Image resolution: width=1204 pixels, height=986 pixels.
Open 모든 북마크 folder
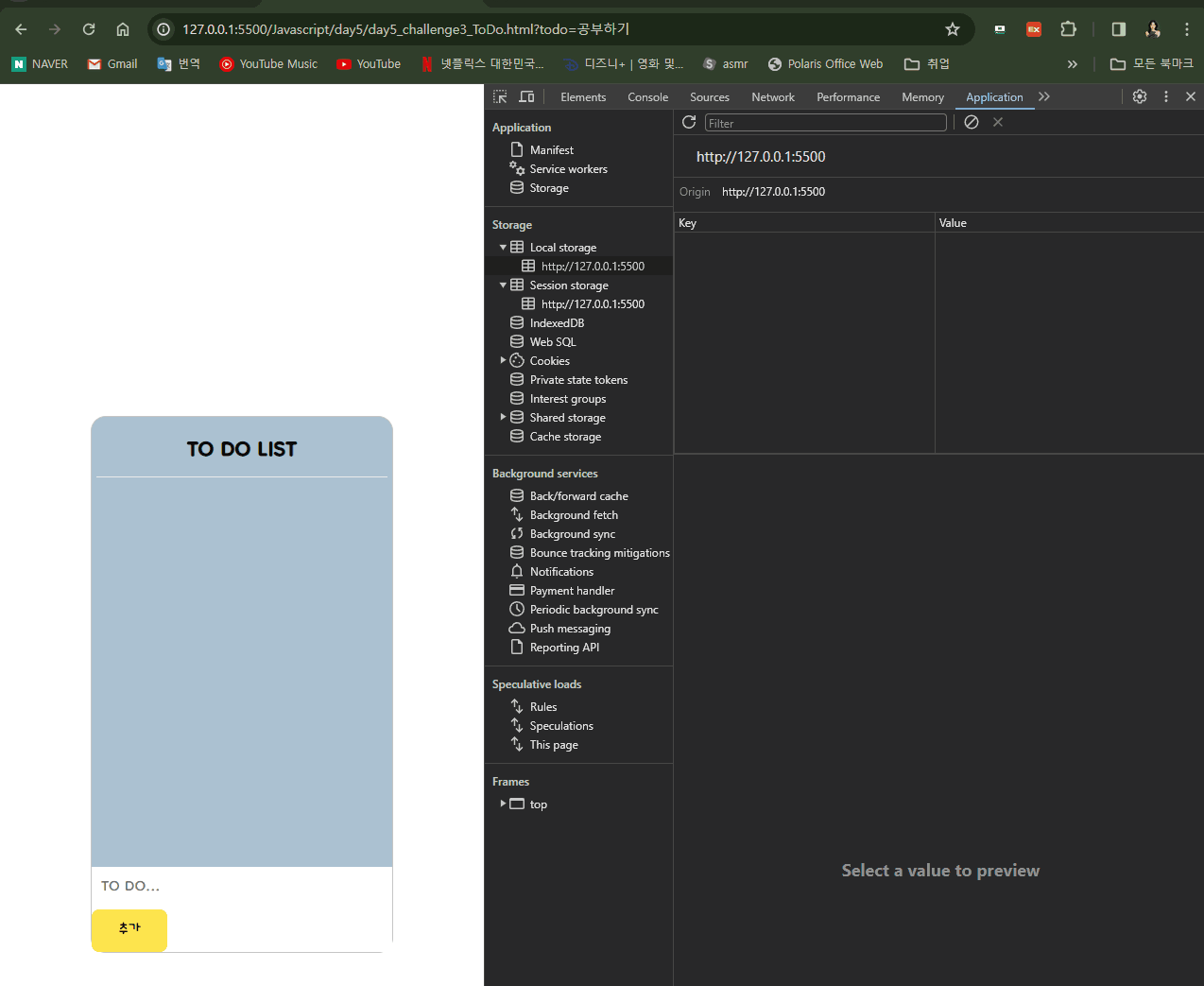click(1152, 64)
